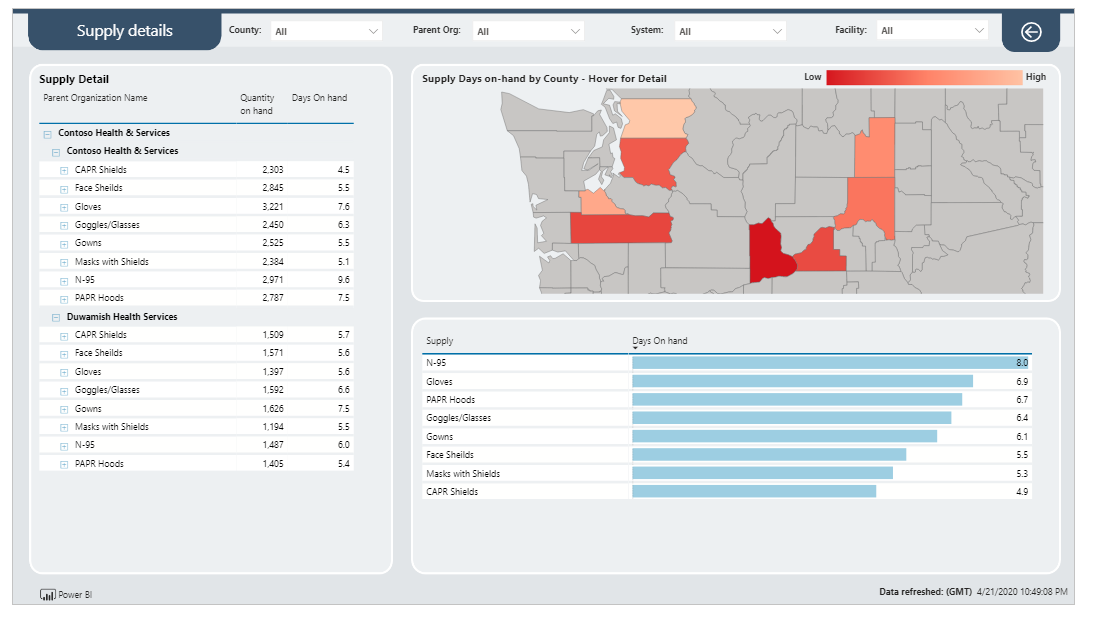Image resolution: width=1094 pixels, height=620 pixels.
Task: Click the Data refreshed timestamp
Action: coord(973,591)
